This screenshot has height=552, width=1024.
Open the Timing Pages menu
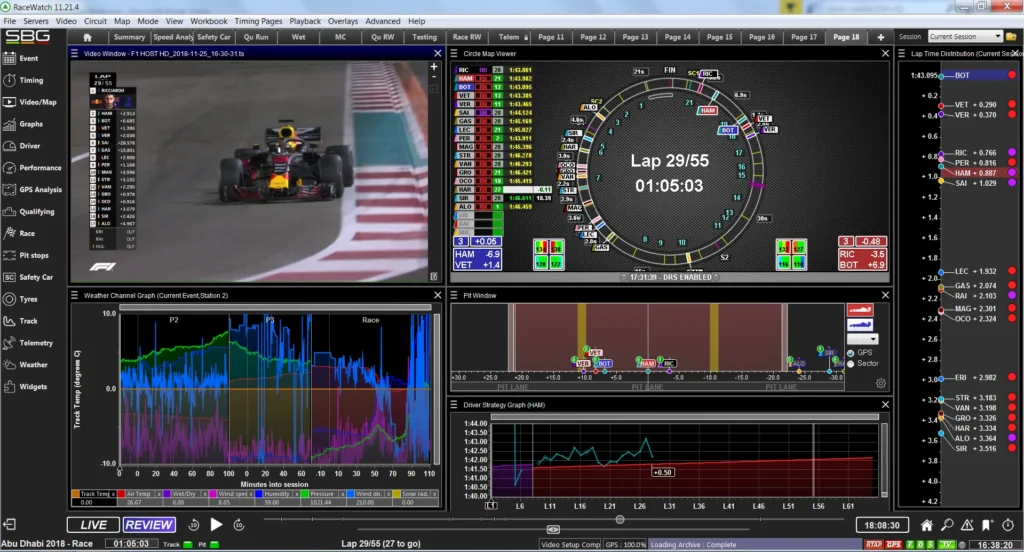(x=258, y=21)
